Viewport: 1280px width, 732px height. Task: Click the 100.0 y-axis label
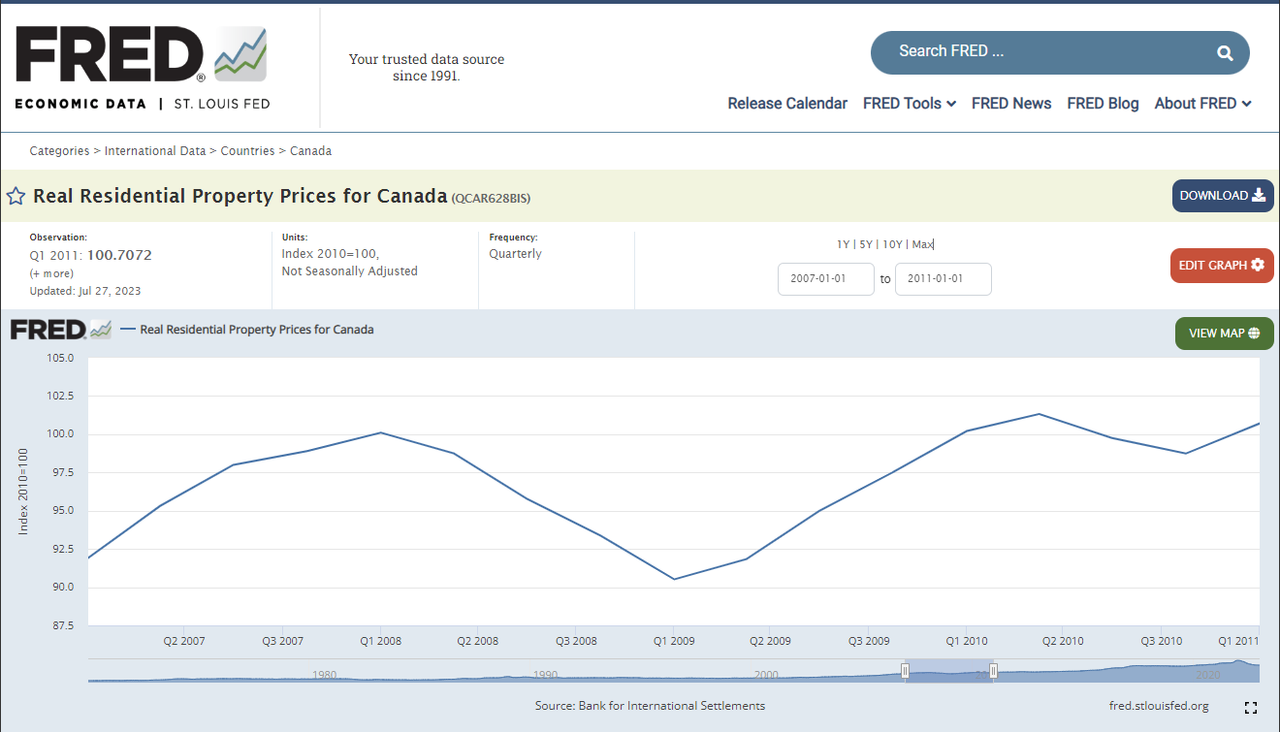pyautogui.click(x=59, y=434)
